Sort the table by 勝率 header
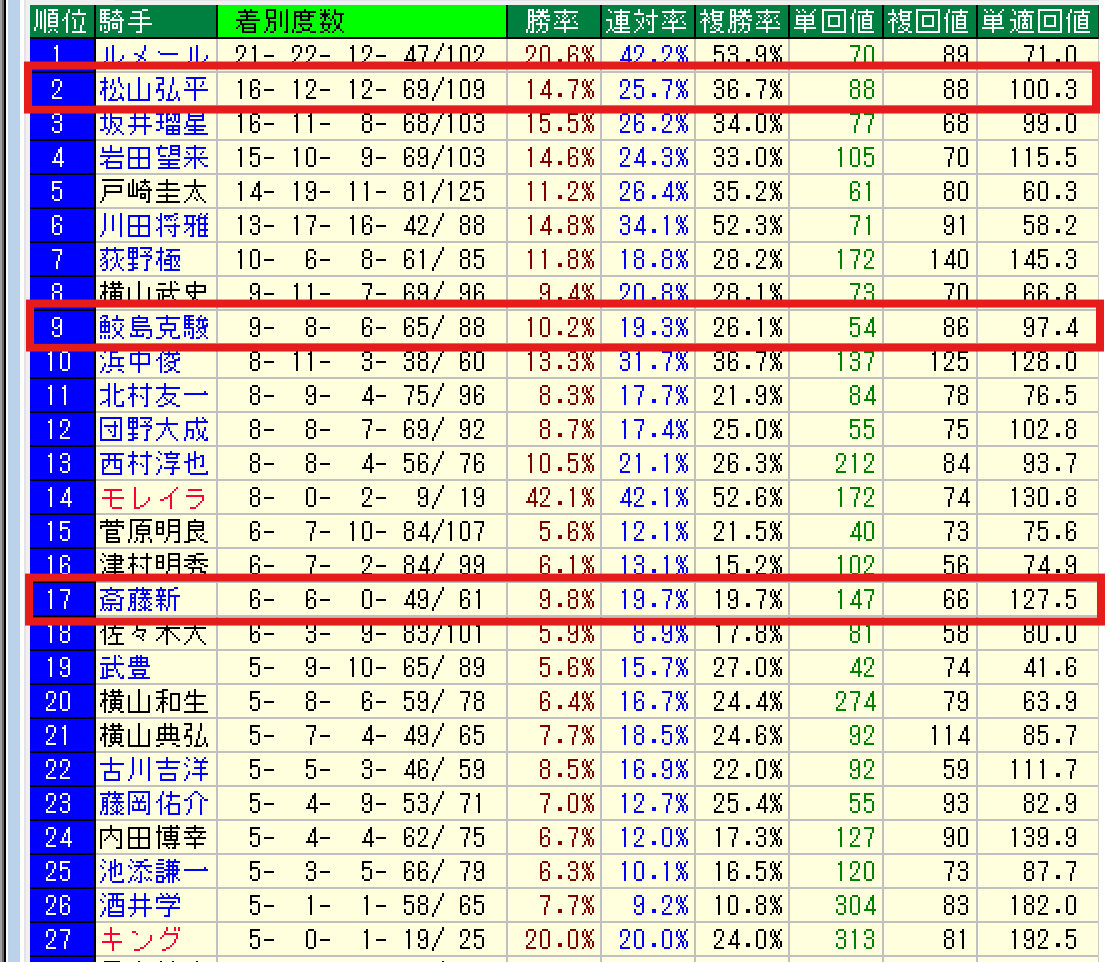The width and height of the screenshot is (1106, 962). [550, 20]
